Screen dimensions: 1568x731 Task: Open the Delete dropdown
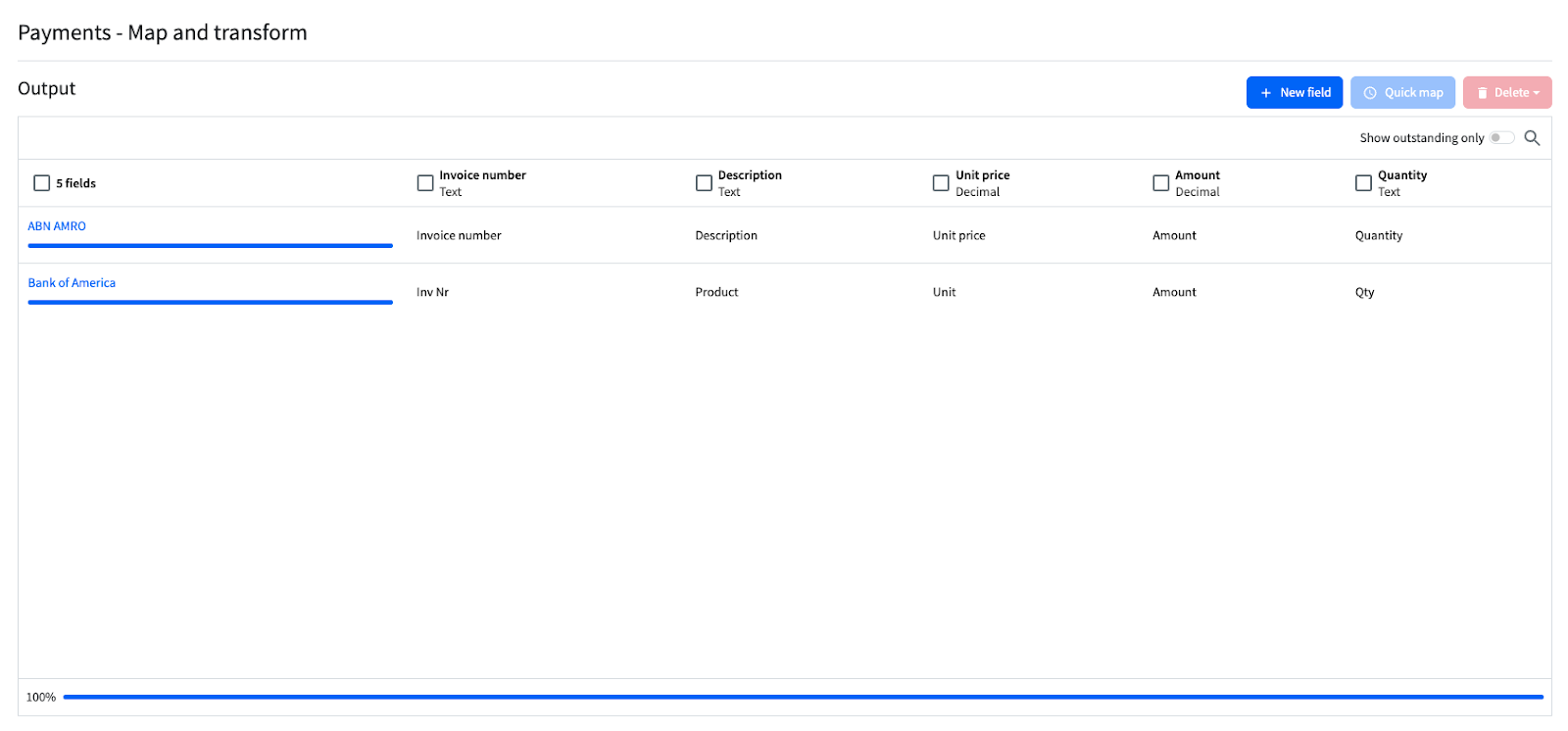click(1507, 92)
